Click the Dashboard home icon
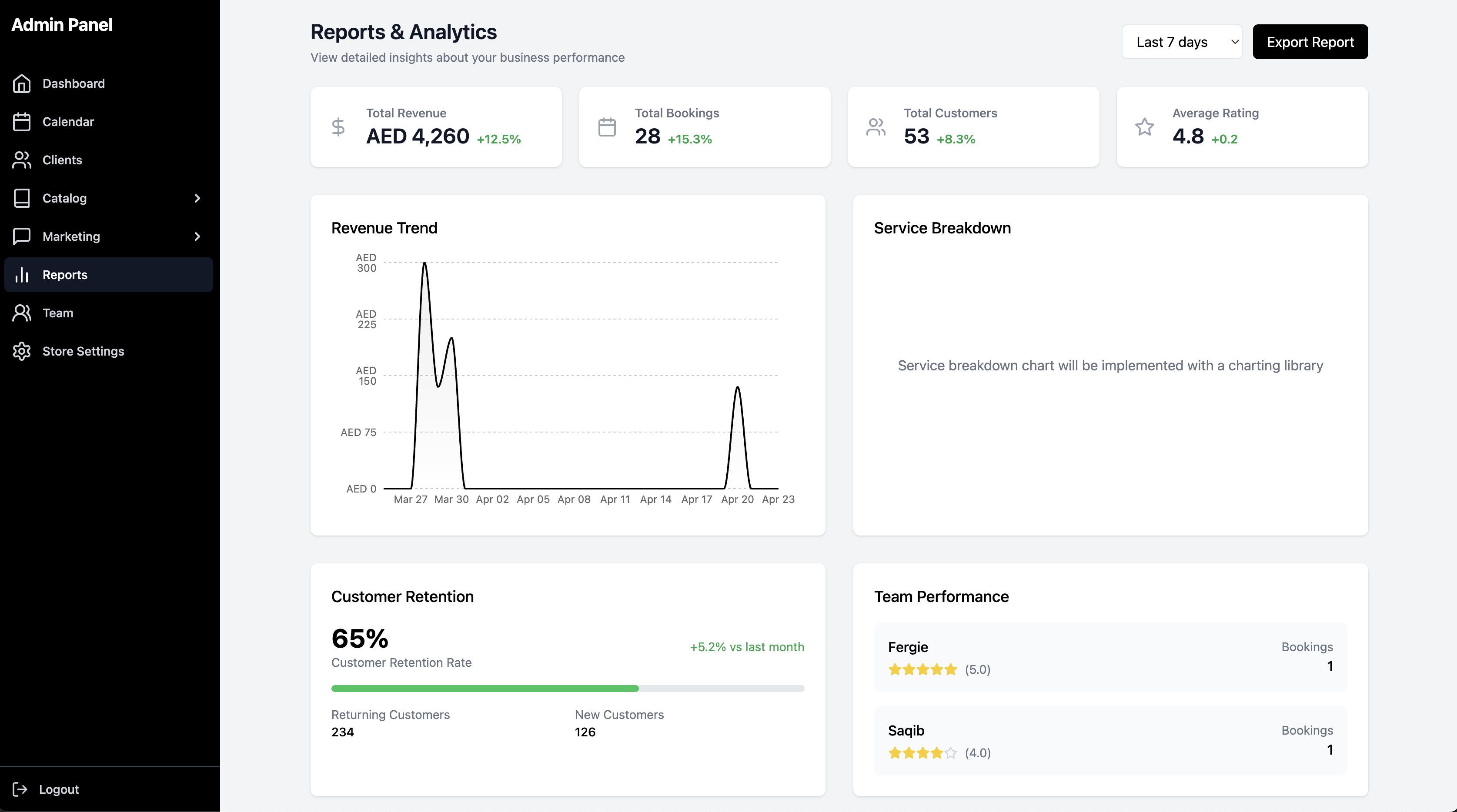This screenshot has height=812, width=1457. (x=21, y=84)
